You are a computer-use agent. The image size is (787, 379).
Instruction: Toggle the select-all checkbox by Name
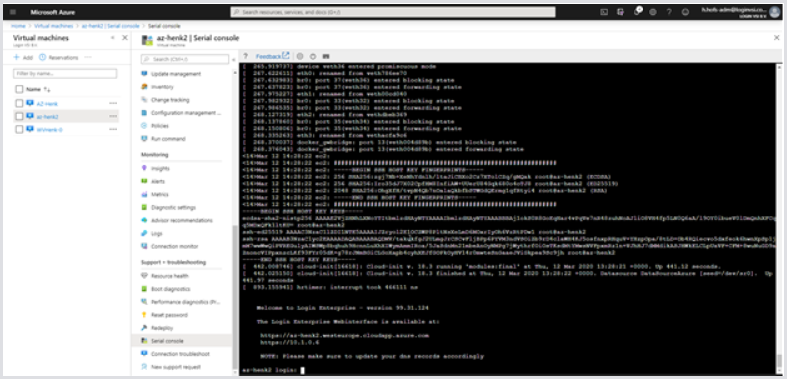19,89
